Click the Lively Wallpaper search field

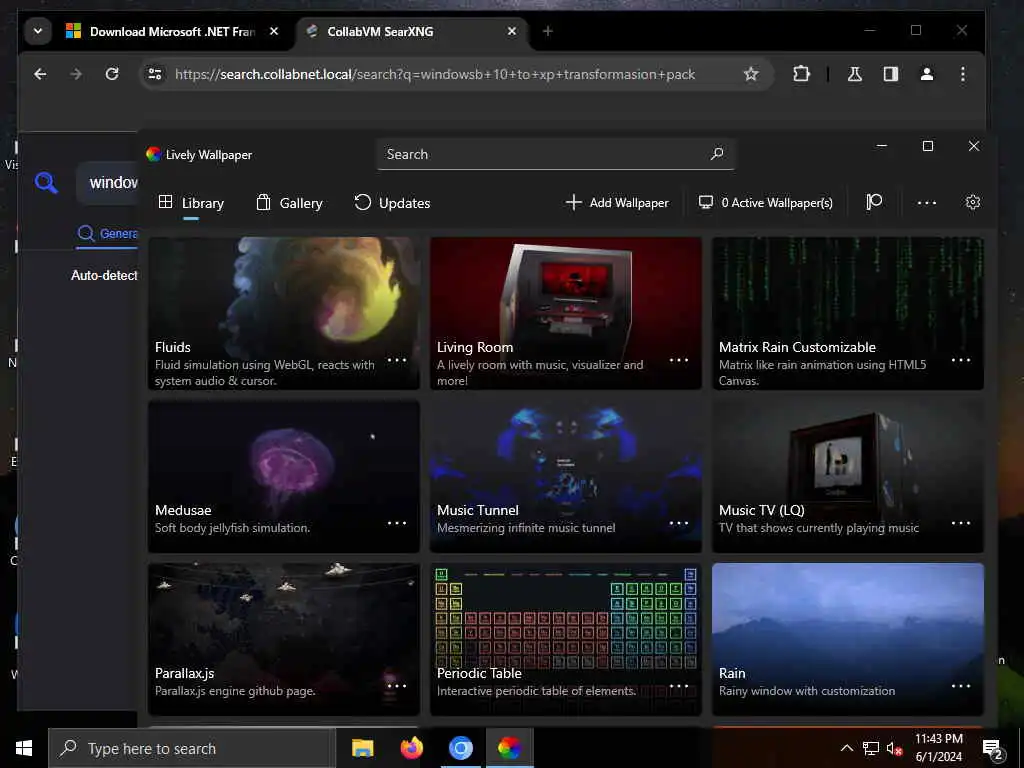pos(556,155)
